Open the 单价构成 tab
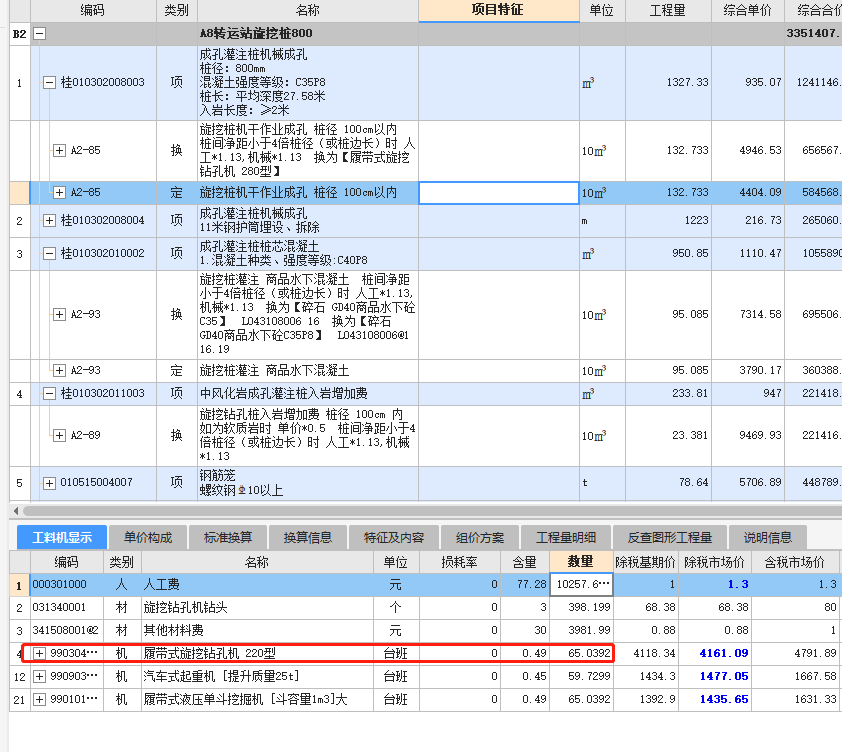Image resolution: width=842 pixels, height=752 pixels. coord(148,537)
